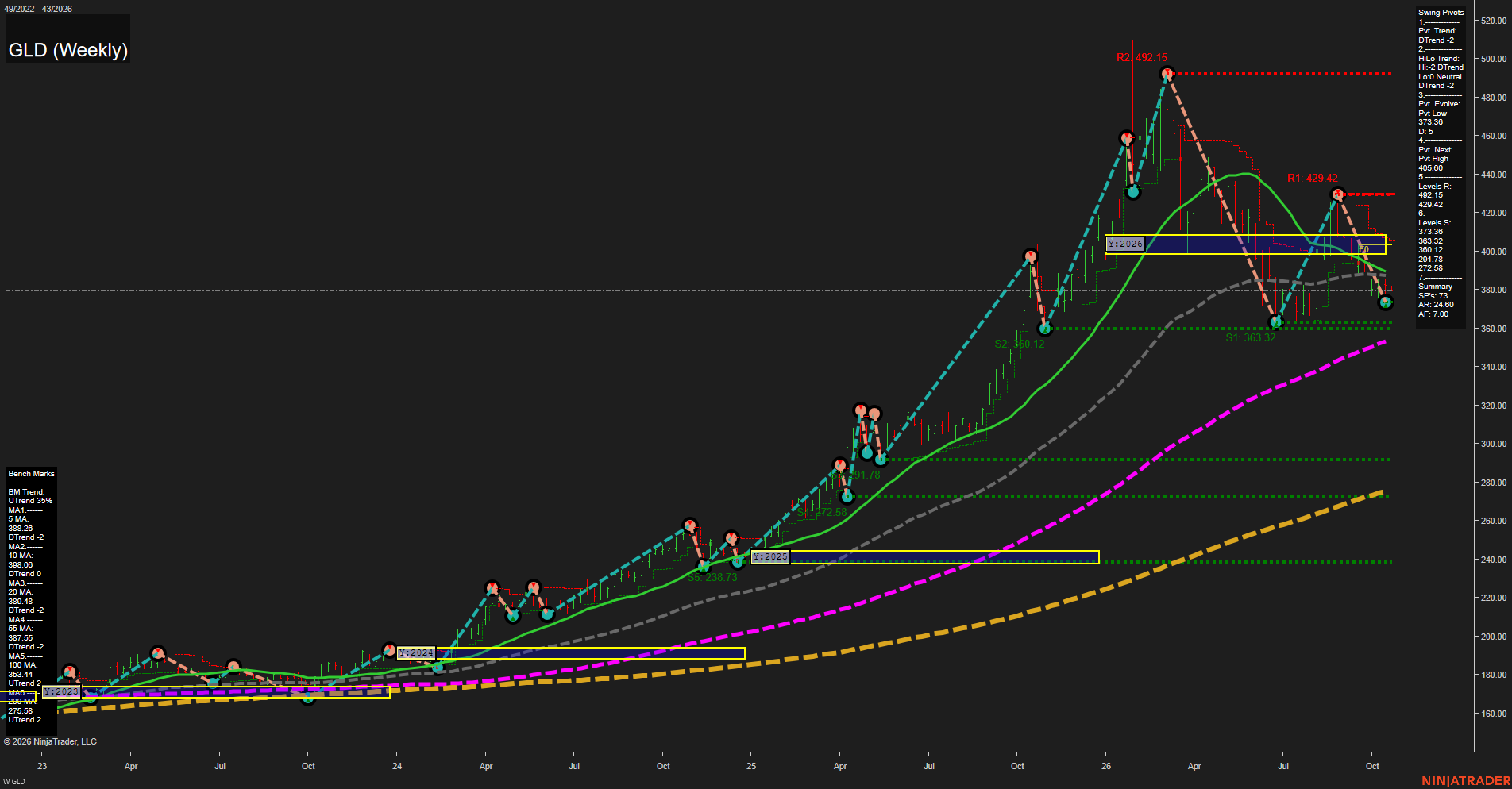Click the R2: 492.15 resistance label
The image size is (1512, 789).
[x=1142, y=58]
